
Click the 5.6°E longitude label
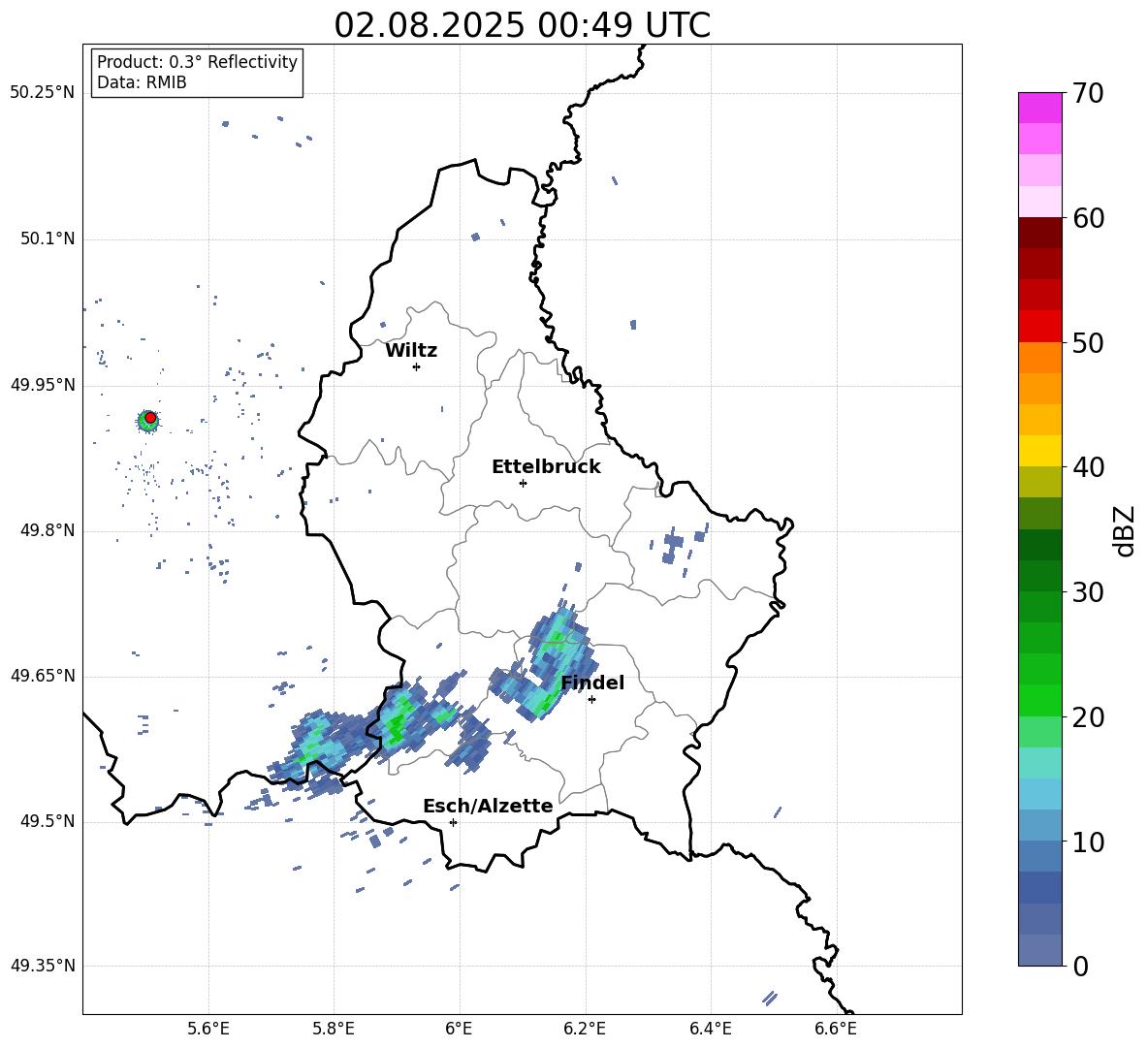(208, 1029)
